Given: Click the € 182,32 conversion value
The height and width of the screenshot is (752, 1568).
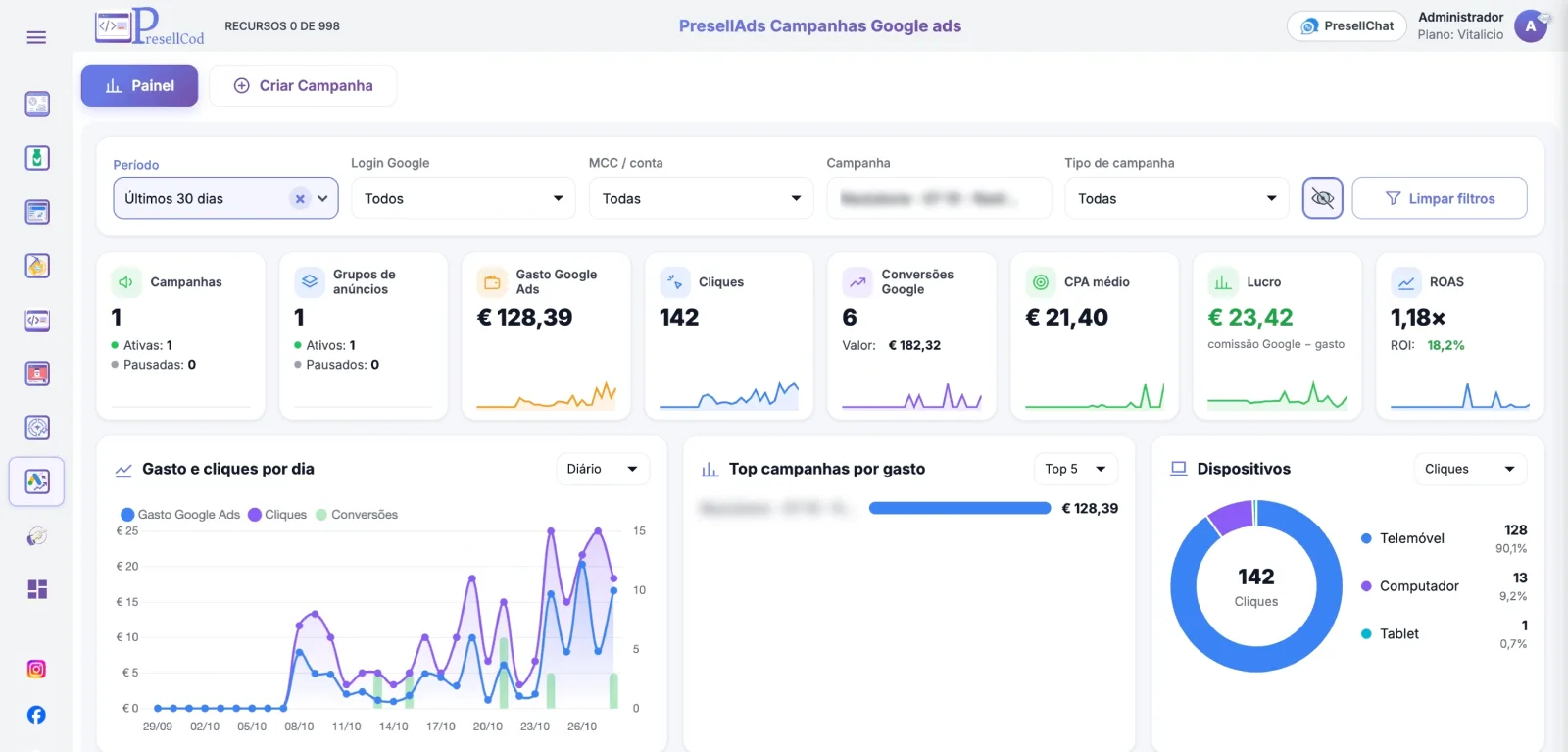Looking at the screenshot, I should pyautogui.click(x=914, y=345).
